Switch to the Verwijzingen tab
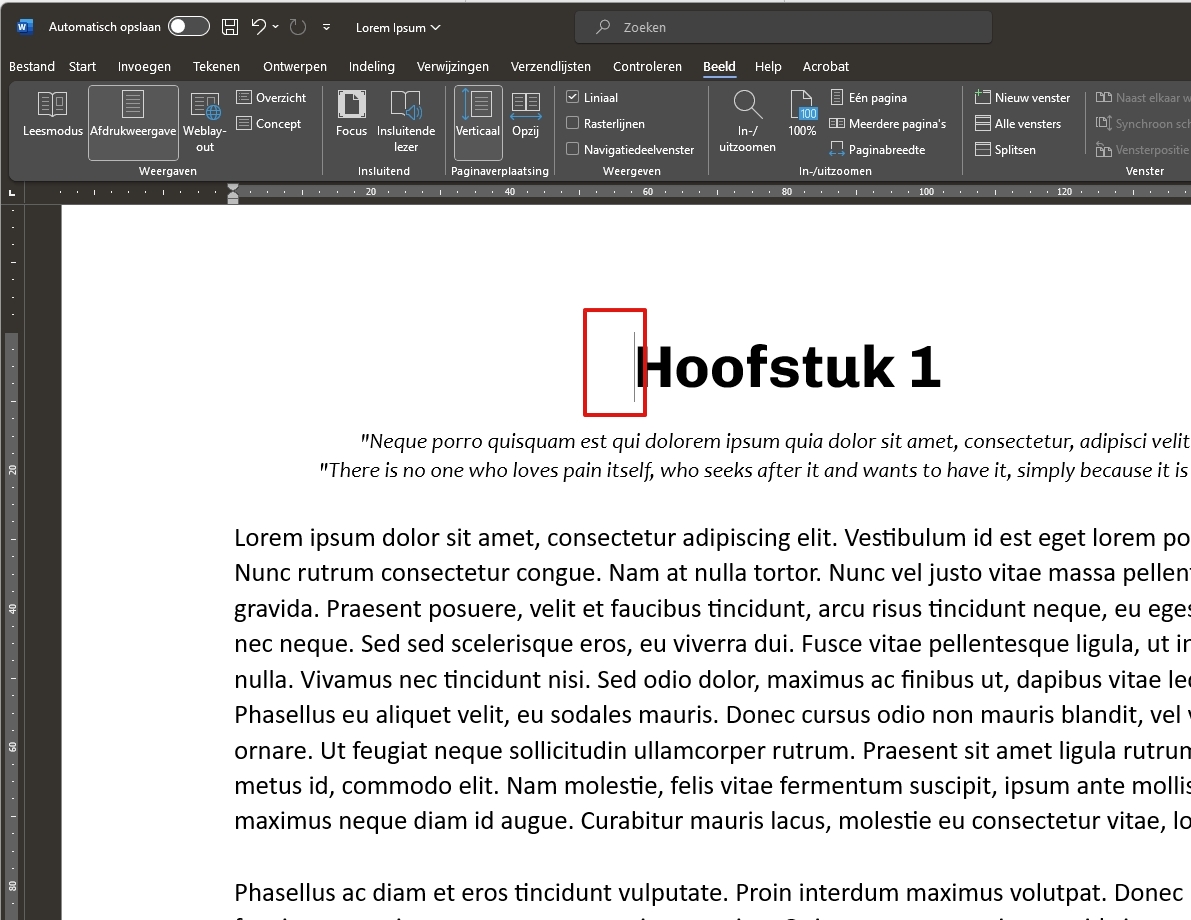Viewport: 1191px width, 920px height. 453,67
